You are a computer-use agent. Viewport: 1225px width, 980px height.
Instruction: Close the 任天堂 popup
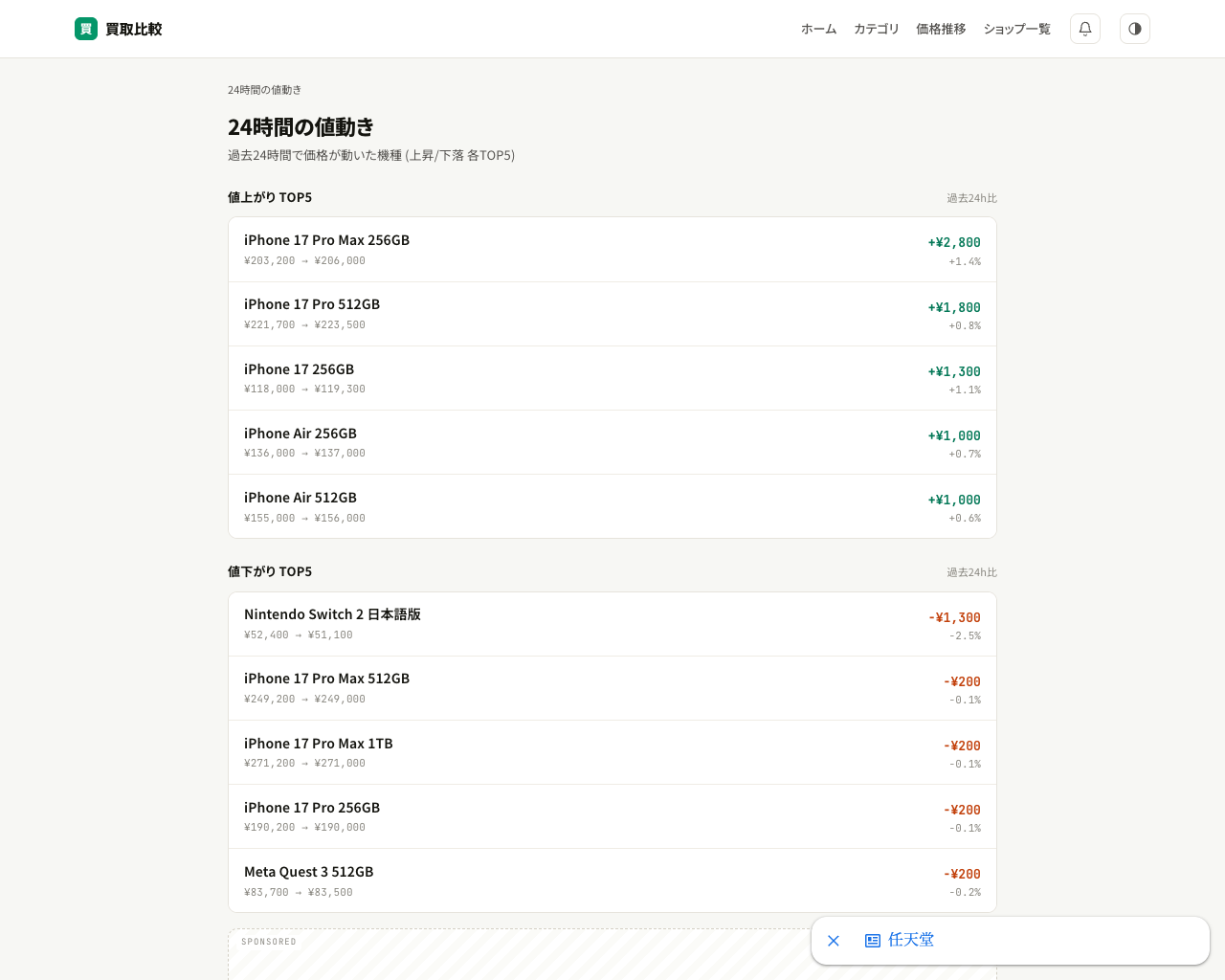coord(834,941)
